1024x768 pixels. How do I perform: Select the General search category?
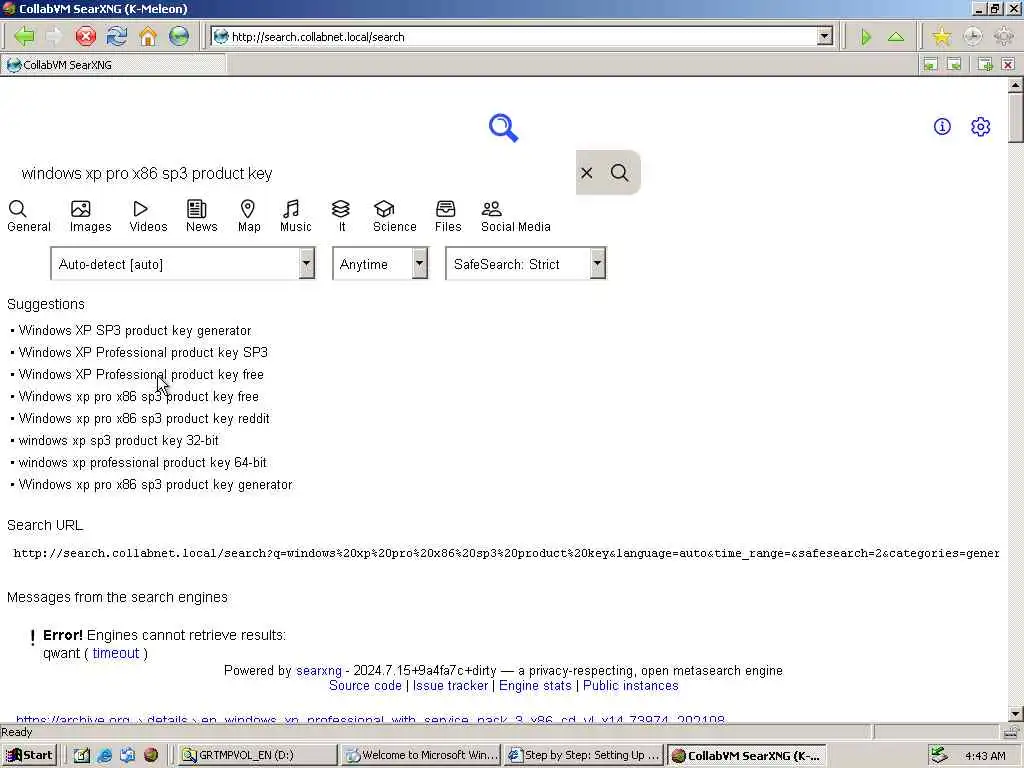pos(29,216)
